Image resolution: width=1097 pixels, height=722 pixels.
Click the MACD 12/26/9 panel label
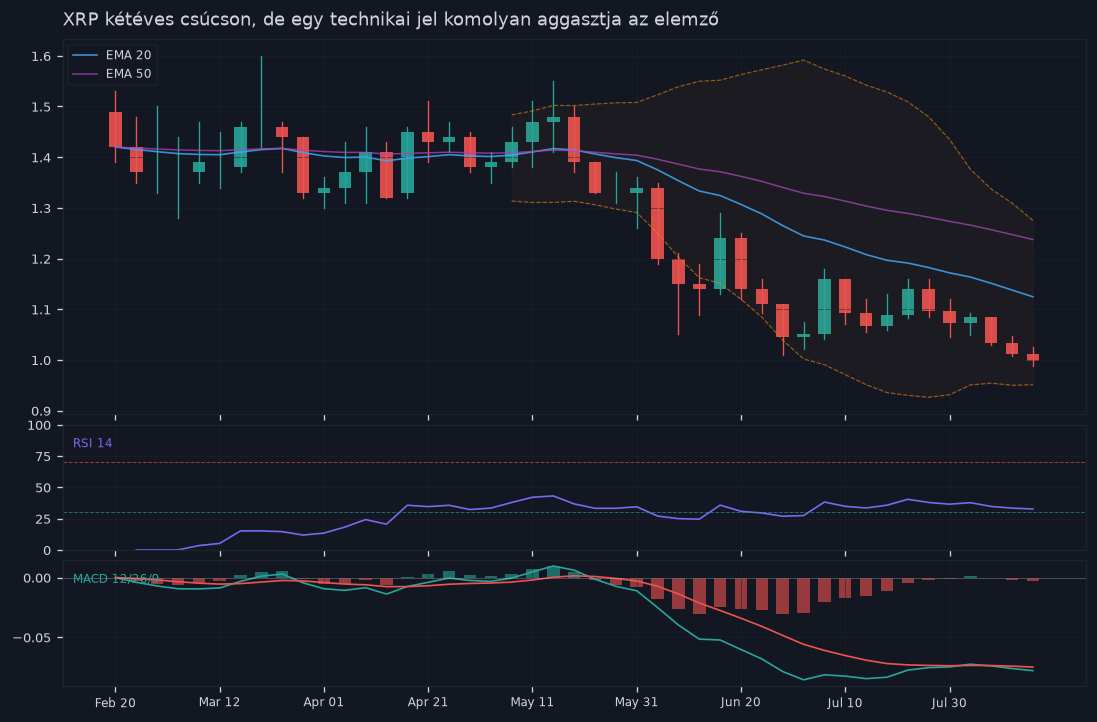[116, 579]
